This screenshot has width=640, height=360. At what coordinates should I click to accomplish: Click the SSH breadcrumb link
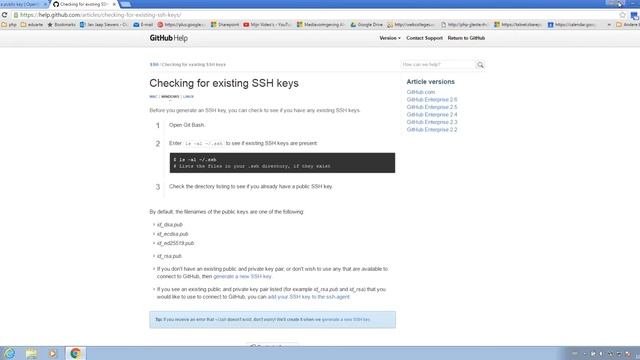(154, 64)
